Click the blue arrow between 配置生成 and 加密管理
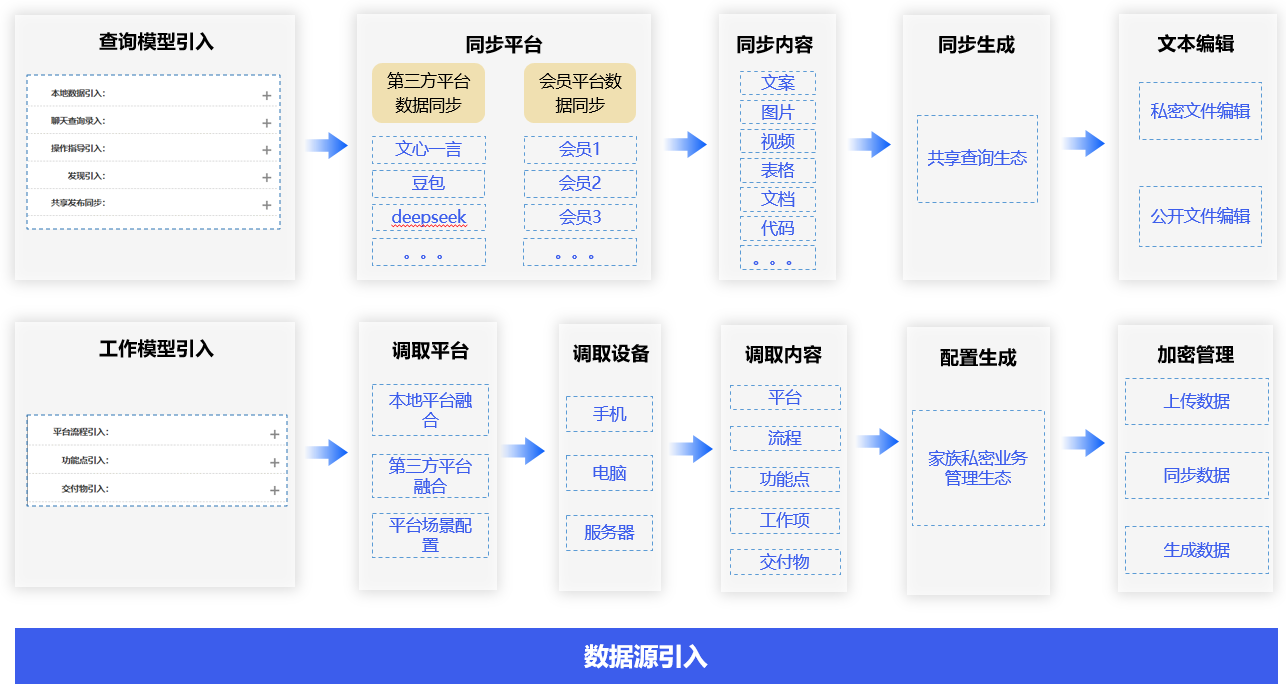 (1083, 442)
